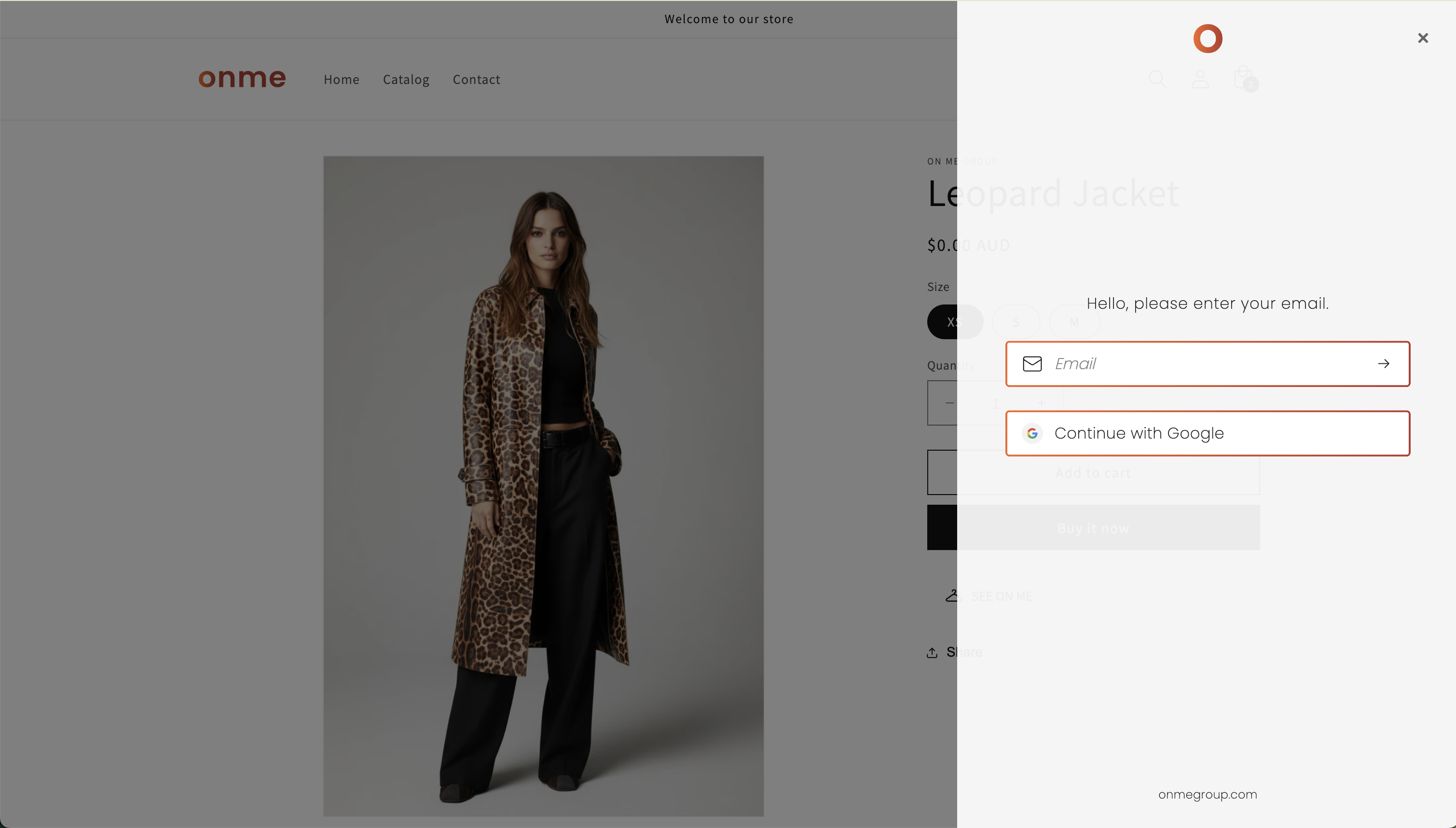Select size M option
The image size is (1456, 828).
tap(1073, 322)
